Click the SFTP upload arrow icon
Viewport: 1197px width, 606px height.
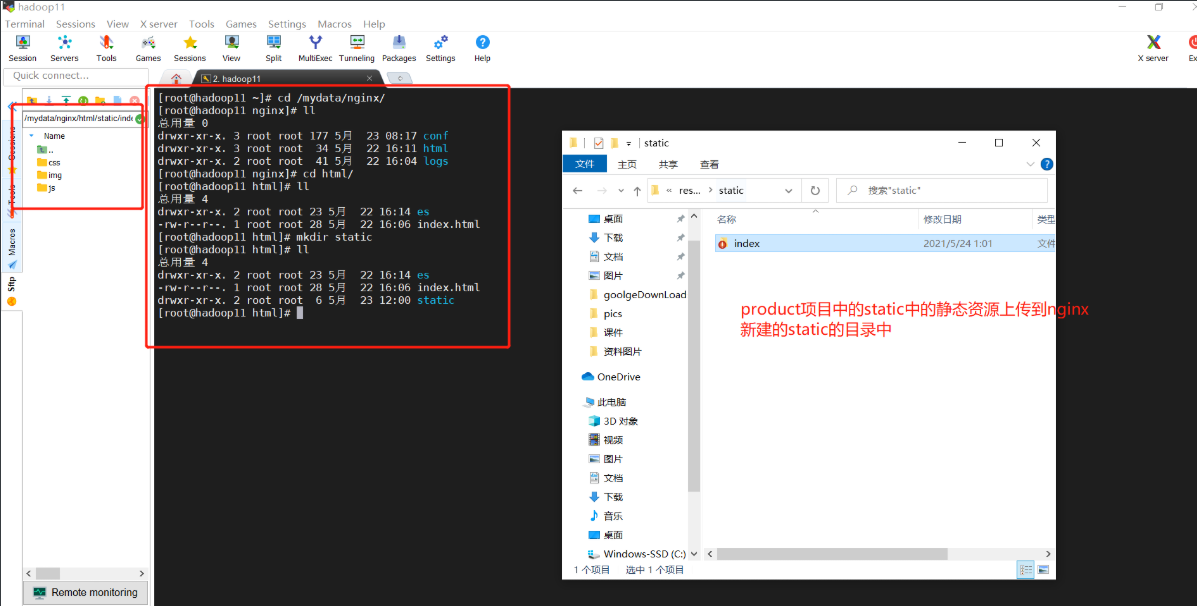[x=66, y=100]
